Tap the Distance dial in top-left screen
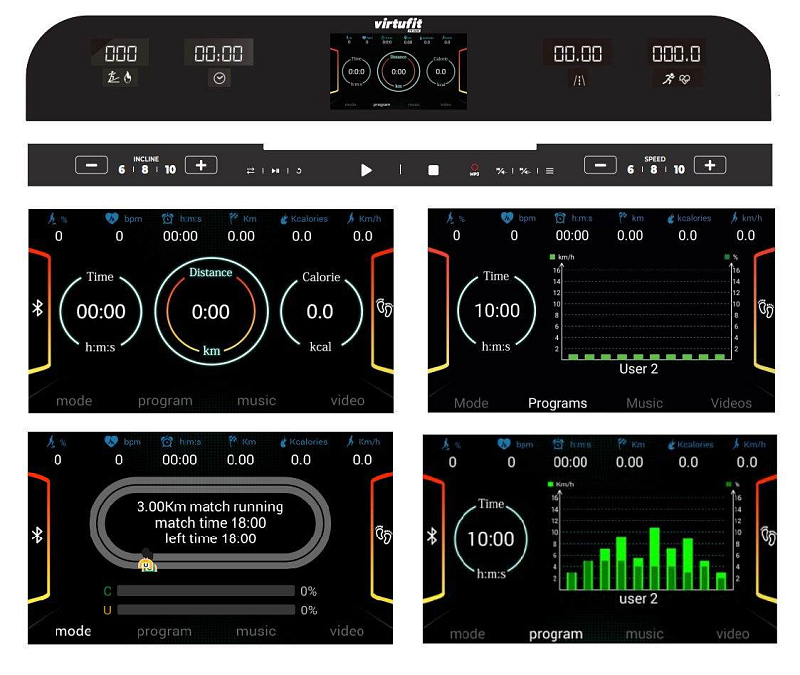Image resolution: width=800 pixels, height=675 pixels. pyautogui.click(x=211, y=311)
